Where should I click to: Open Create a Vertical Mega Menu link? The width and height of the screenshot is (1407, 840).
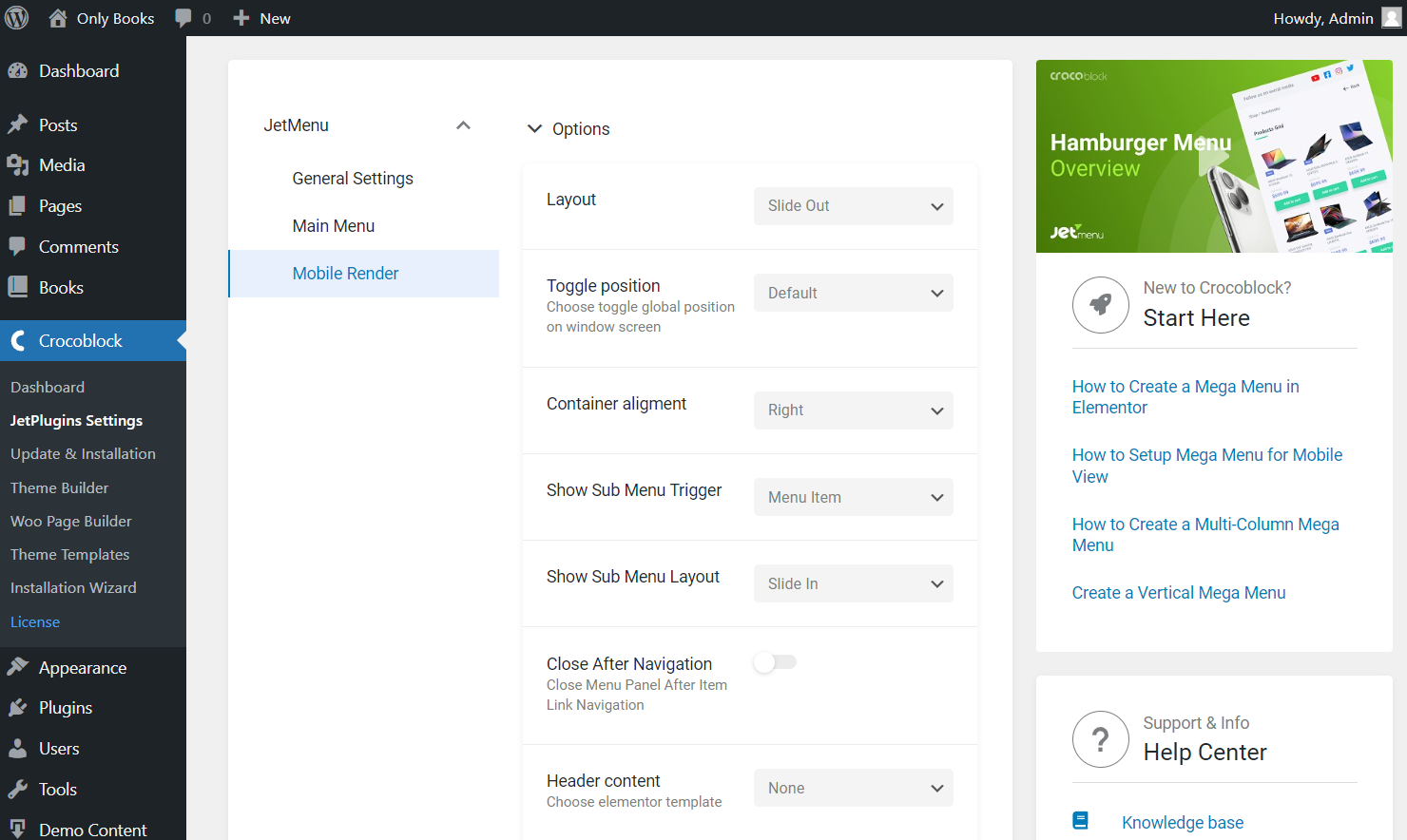1179,593
